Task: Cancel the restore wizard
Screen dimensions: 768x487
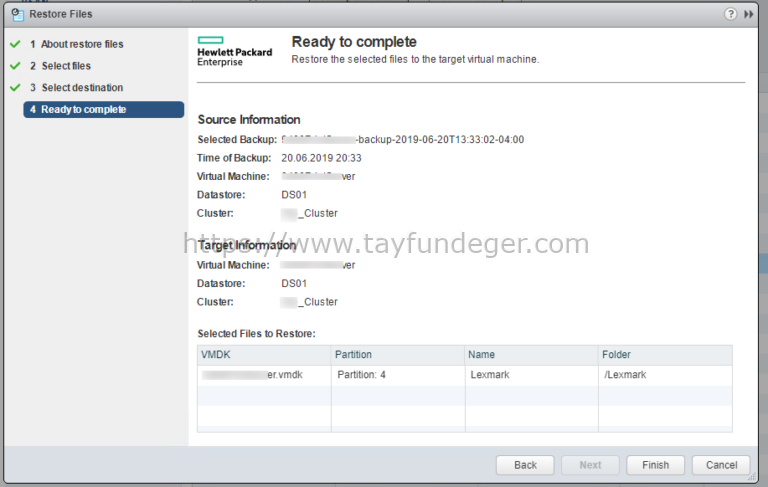Action: click(721, 465)
